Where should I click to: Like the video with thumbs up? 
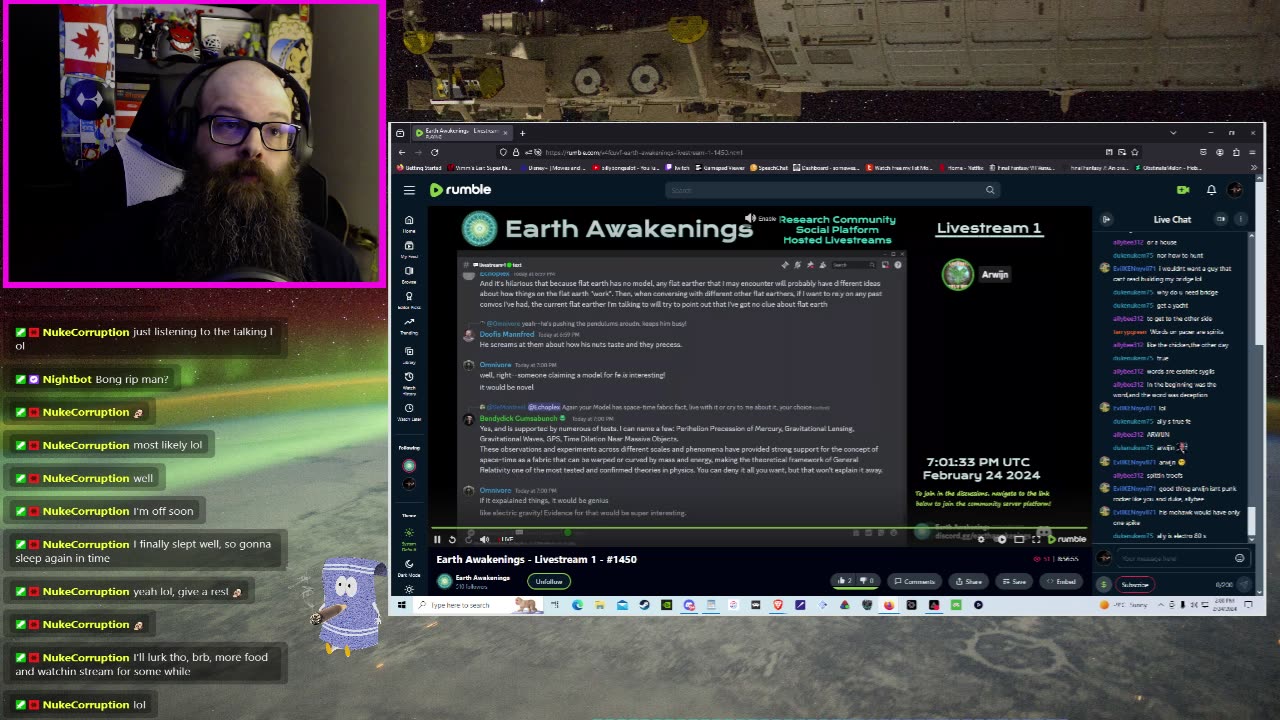click(845, 581)
